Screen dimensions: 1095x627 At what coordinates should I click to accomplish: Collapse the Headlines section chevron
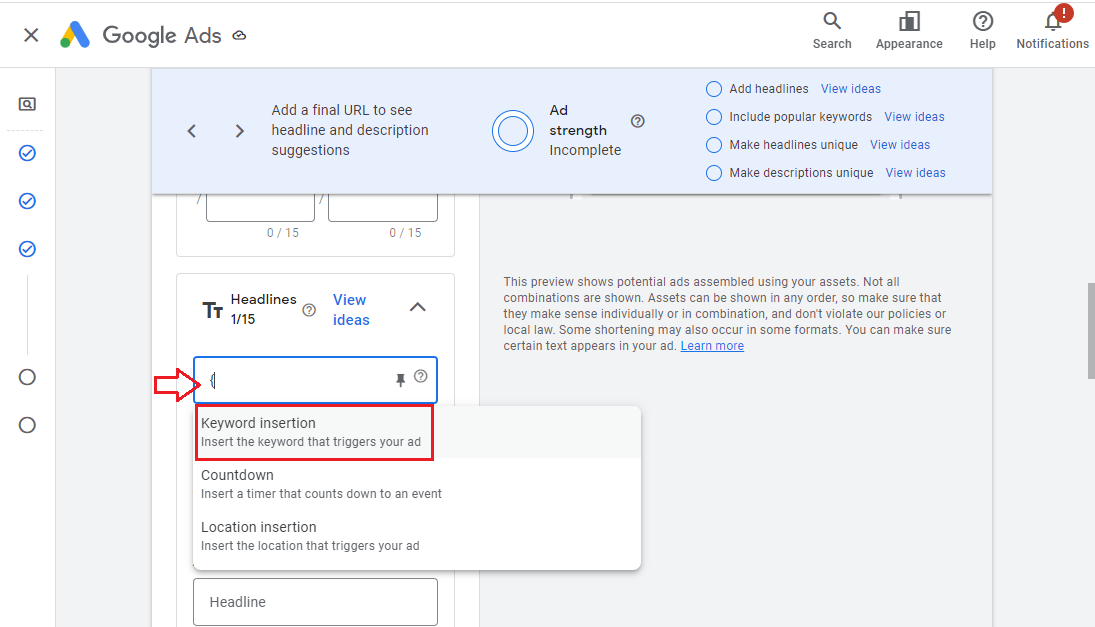[418, 308]
